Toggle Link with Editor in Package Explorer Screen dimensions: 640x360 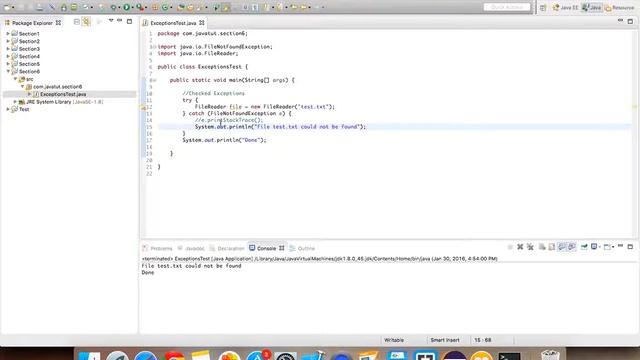pyautogui.click(x=86, y=22)
